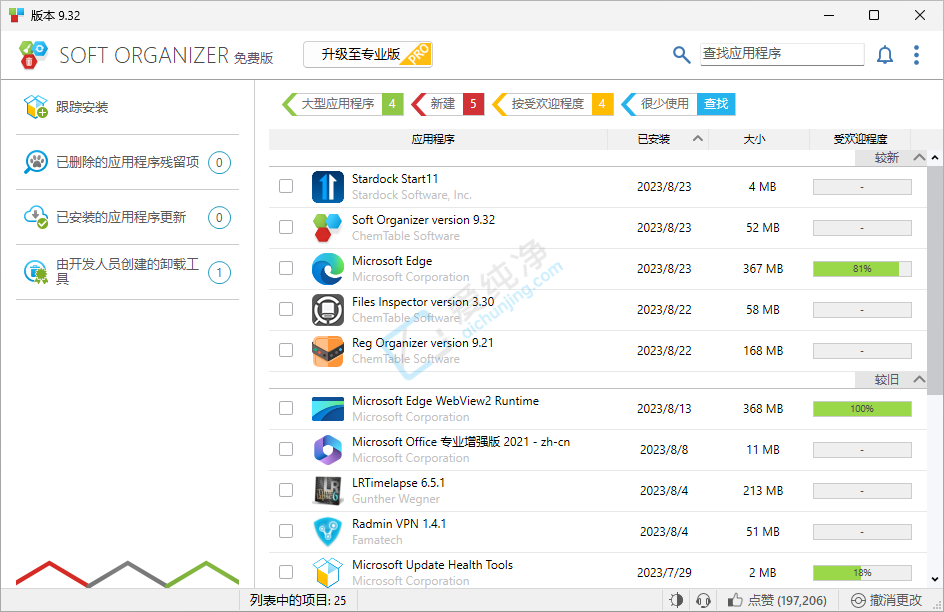The height and width of the screenshot is (612, 944).
Task: Sort by the 已安装 column header
Action: coord(657,139)
